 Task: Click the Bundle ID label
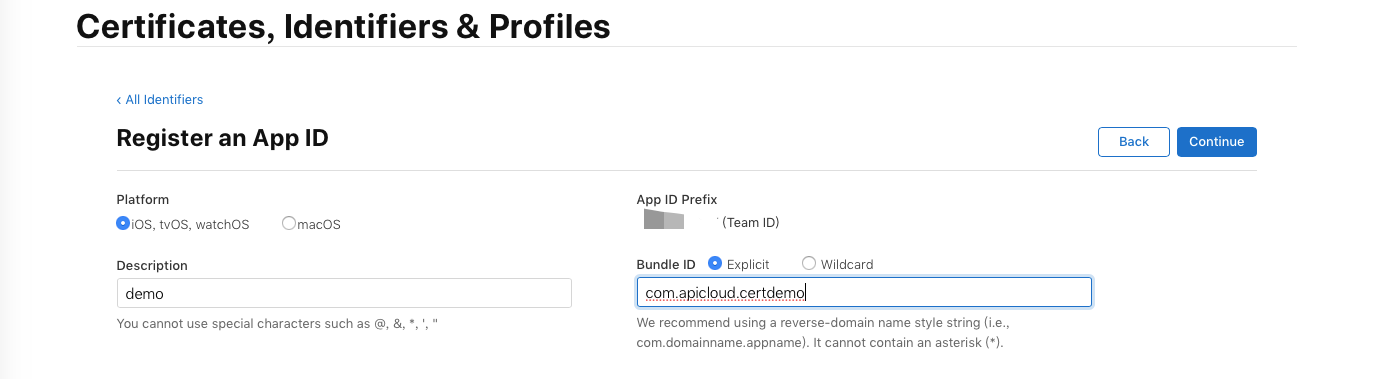coord(666,265)
